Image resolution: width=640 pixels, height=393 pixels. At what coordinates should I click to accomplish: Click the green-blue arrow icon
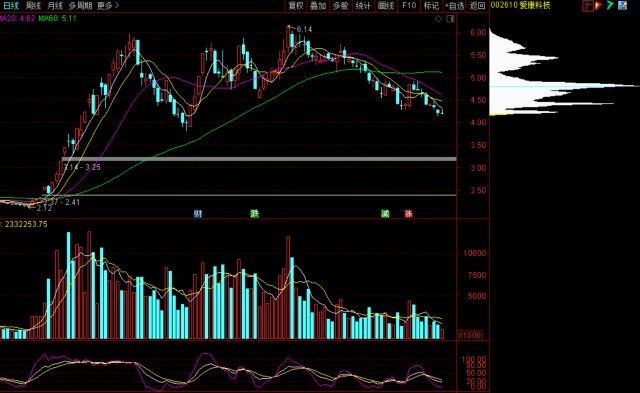pyautogui.click(x=610, y=6)
